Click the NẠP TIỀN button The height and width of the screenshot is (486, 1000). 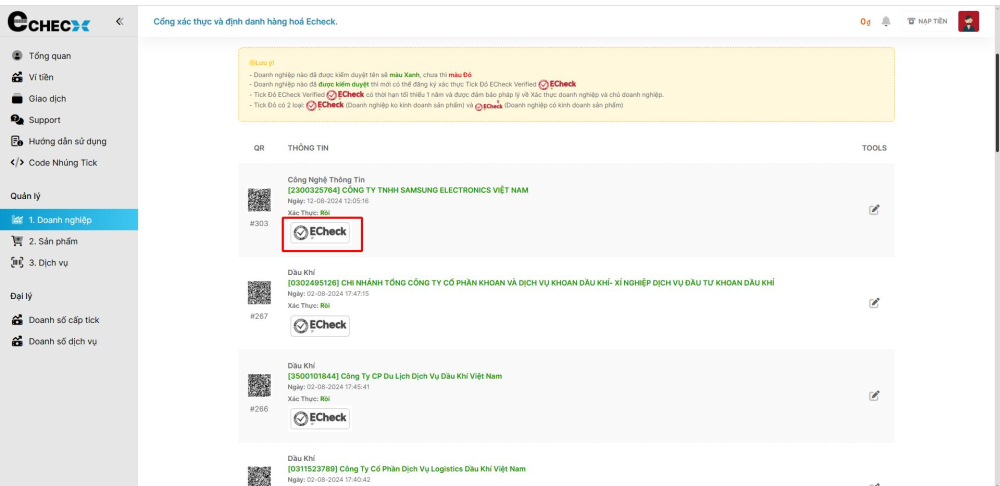coord(926,21)
